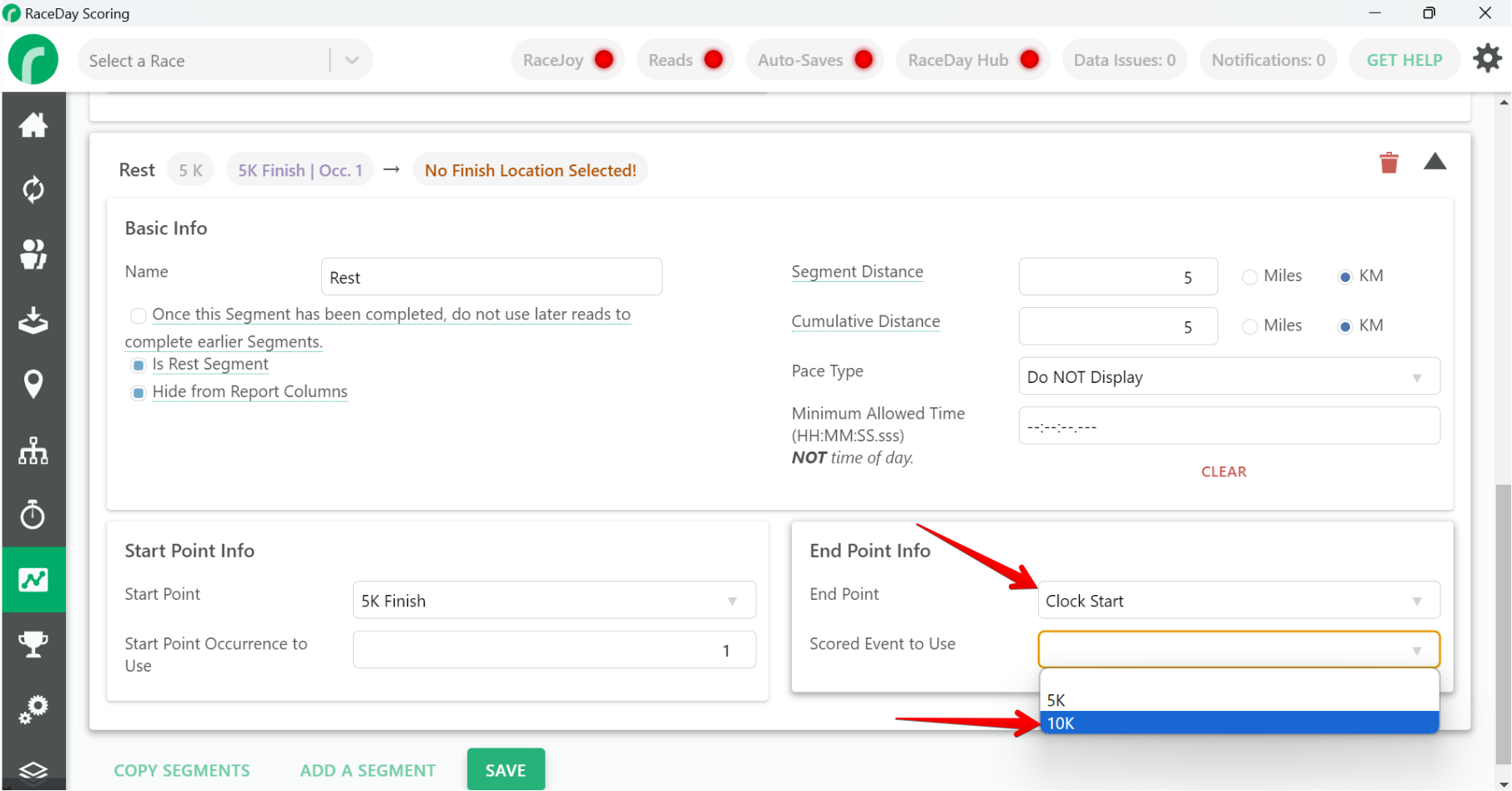Screen dimensions: 1512x791
Task: Click the sync/refresh sidebar icon
Action: point(33,189)
